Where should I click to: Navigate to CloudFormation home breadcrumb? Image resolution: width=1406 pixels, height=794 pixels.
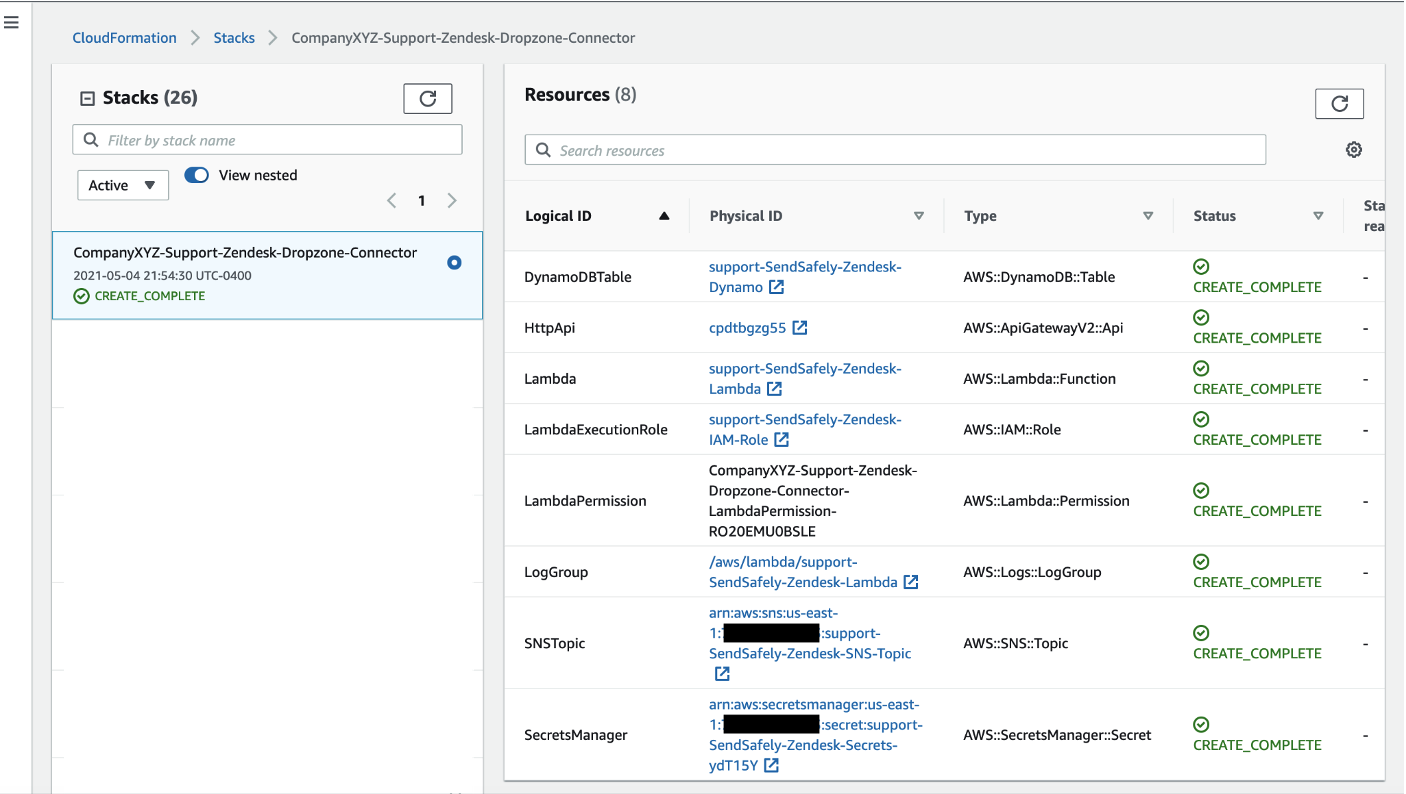coord(124,37)
